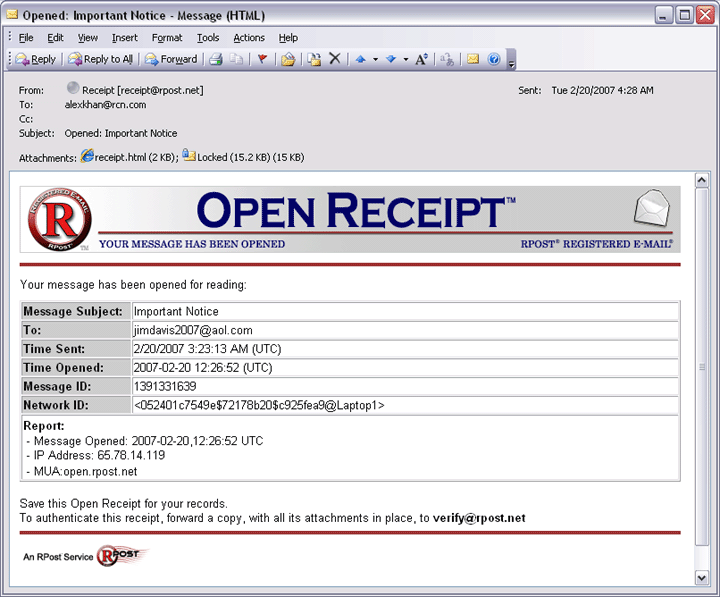Open Help with the blue question icon

[x=494, y=59]
